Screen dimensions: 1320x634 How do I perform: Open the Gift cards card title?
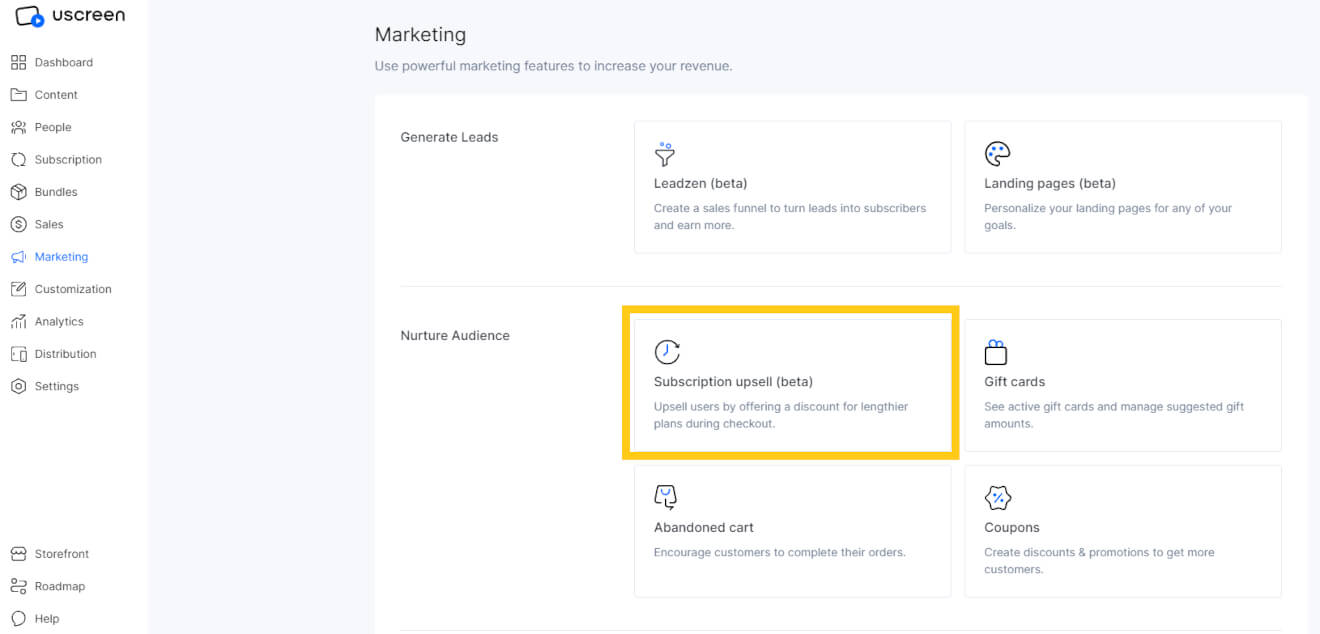pos(1014,381)
